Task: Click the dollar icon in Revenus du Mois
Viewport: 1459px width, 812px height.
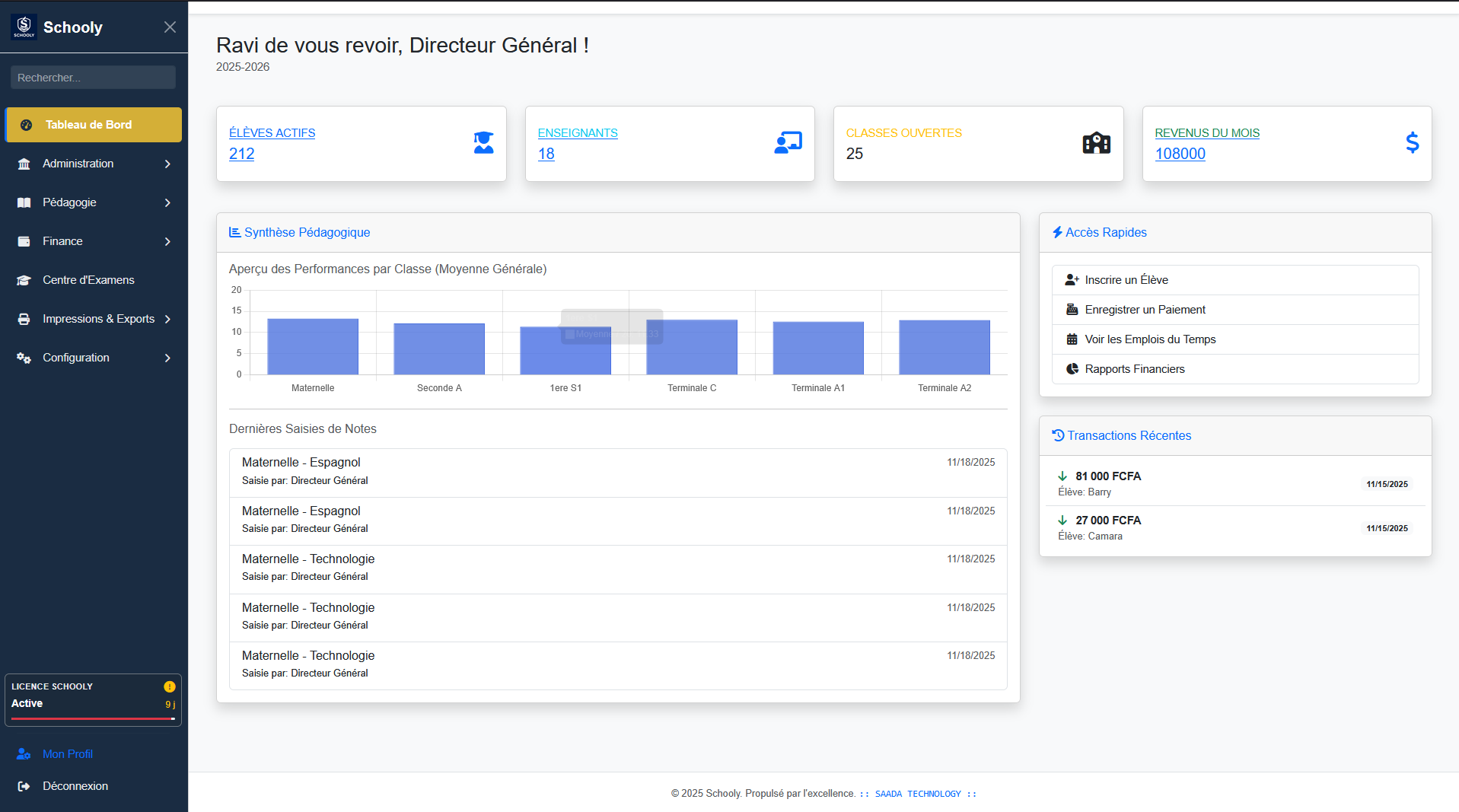Action: (x=1412, y=143)
